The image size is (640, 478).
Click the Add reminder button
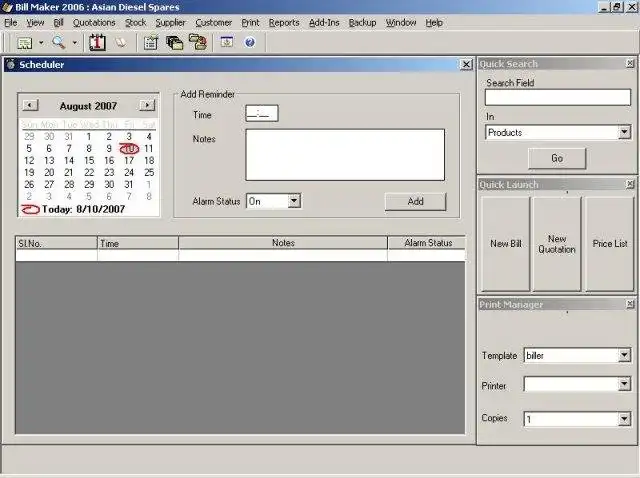click(x=416, y=202)
